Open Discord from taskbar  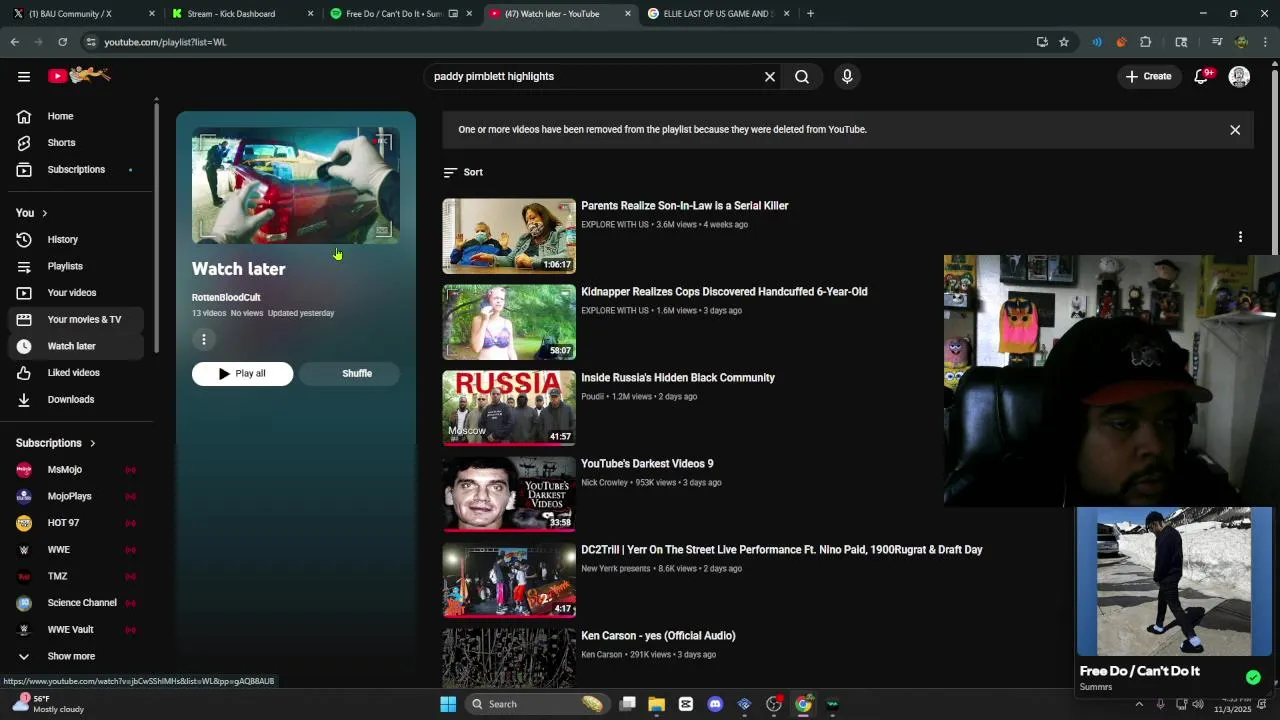click(x=715, y=704)
